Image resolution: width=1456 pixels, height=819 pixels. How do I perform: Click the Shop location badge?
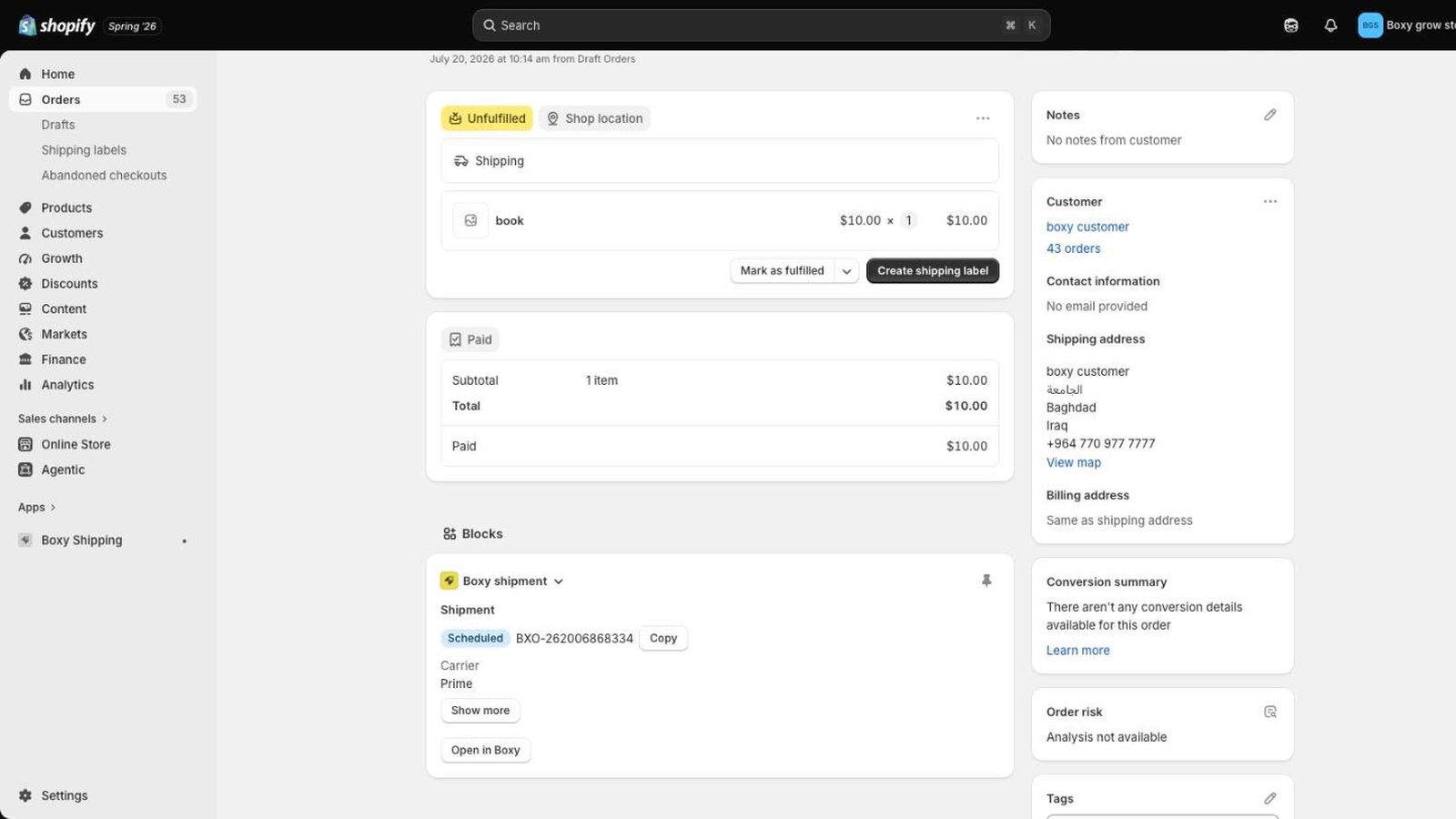click(595, 118)
